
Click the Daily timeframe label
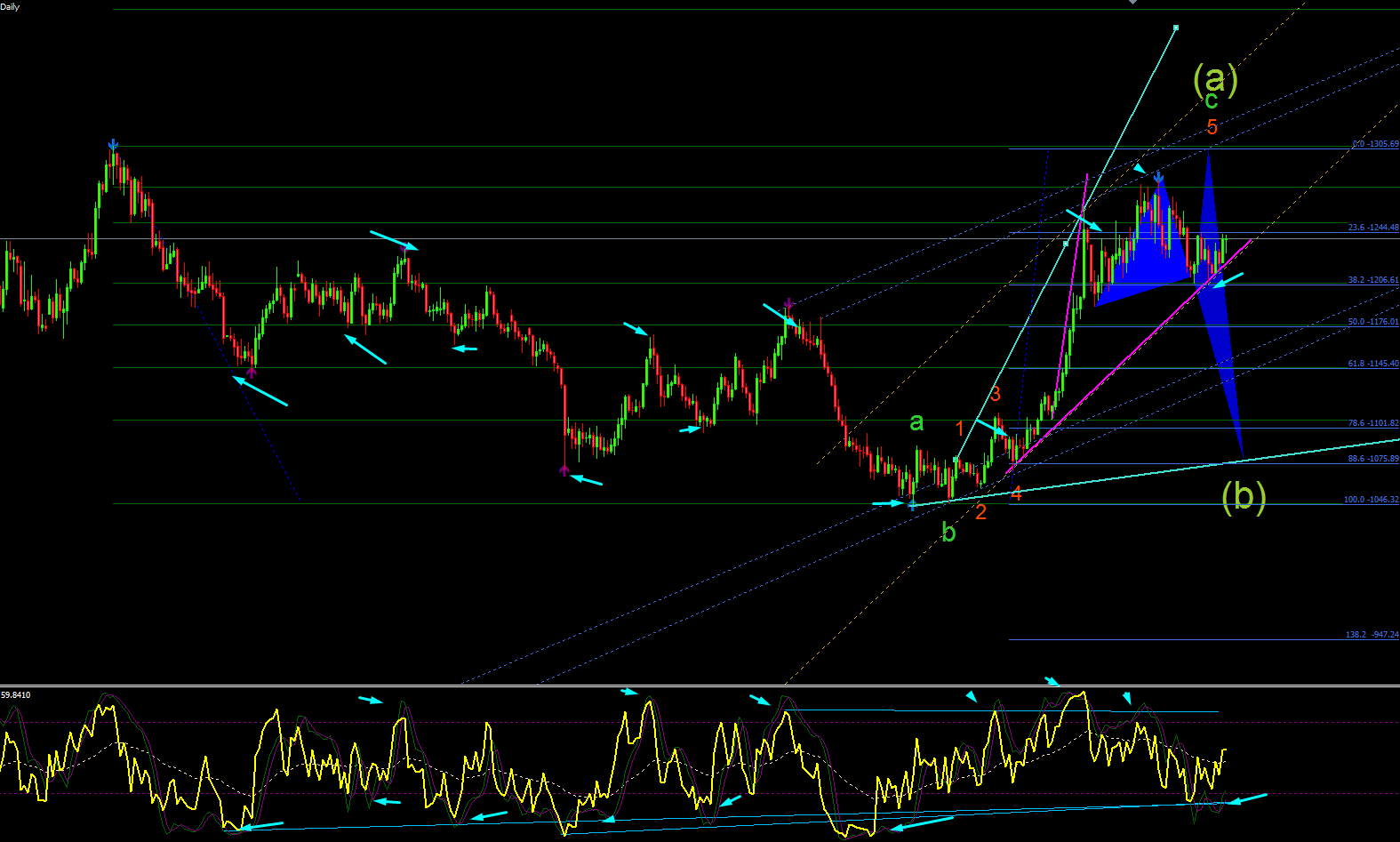(x=11, y=6)
